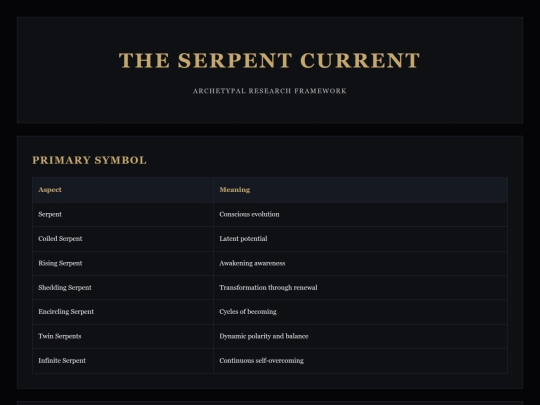
Task: Select the 'Serpent' aspect cell
Action: coord(123,214)
